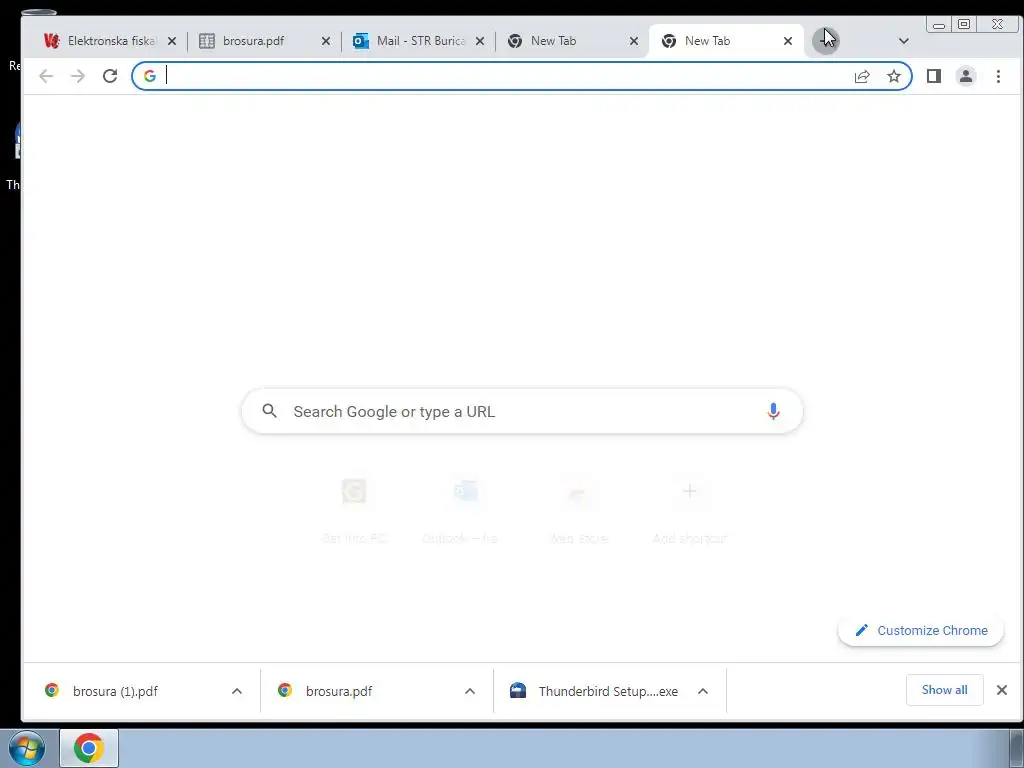This screenshot has height=768, width=1024.
Task: Close the active New Tab
Action: pos(788,41)
